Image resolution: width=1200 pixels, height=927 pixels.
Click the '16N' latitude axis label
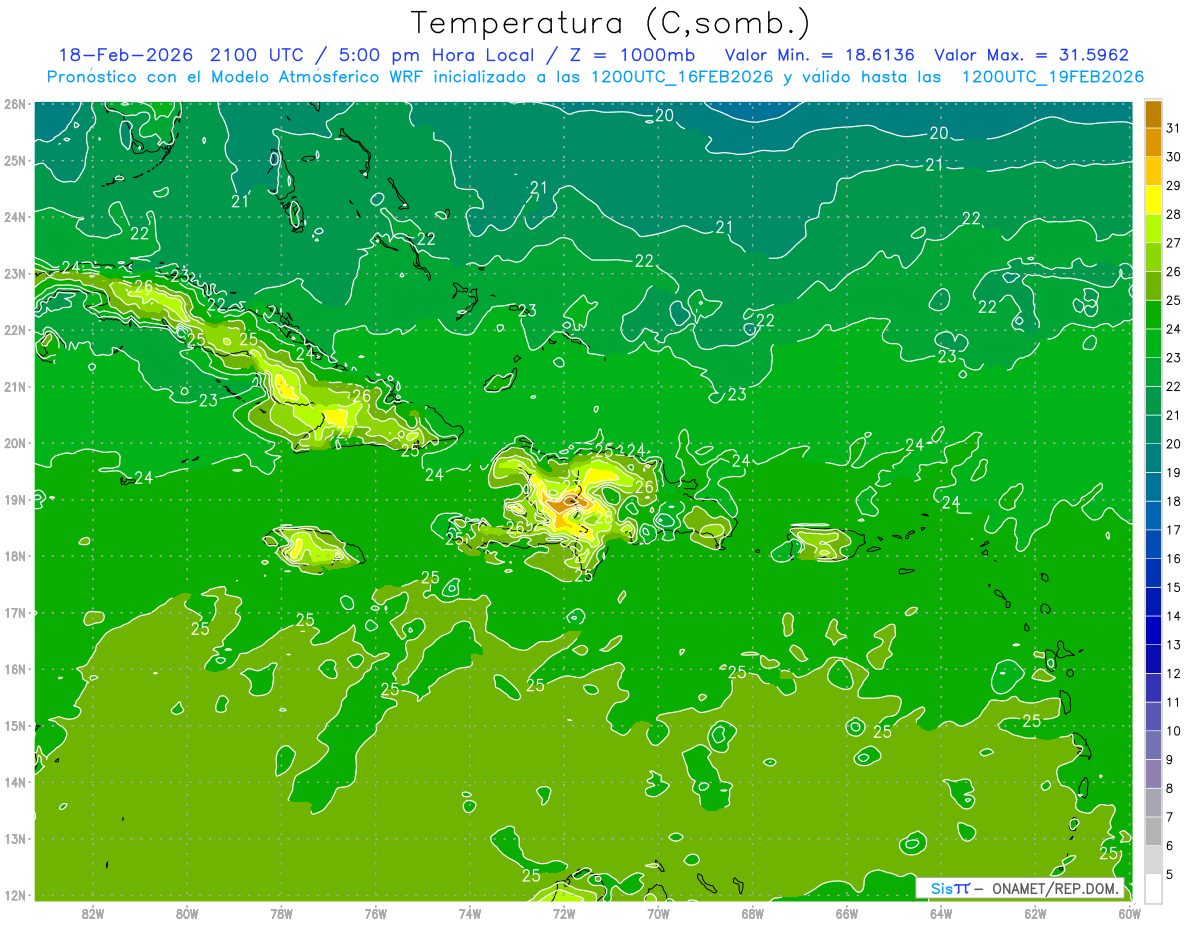click(14, 669)
